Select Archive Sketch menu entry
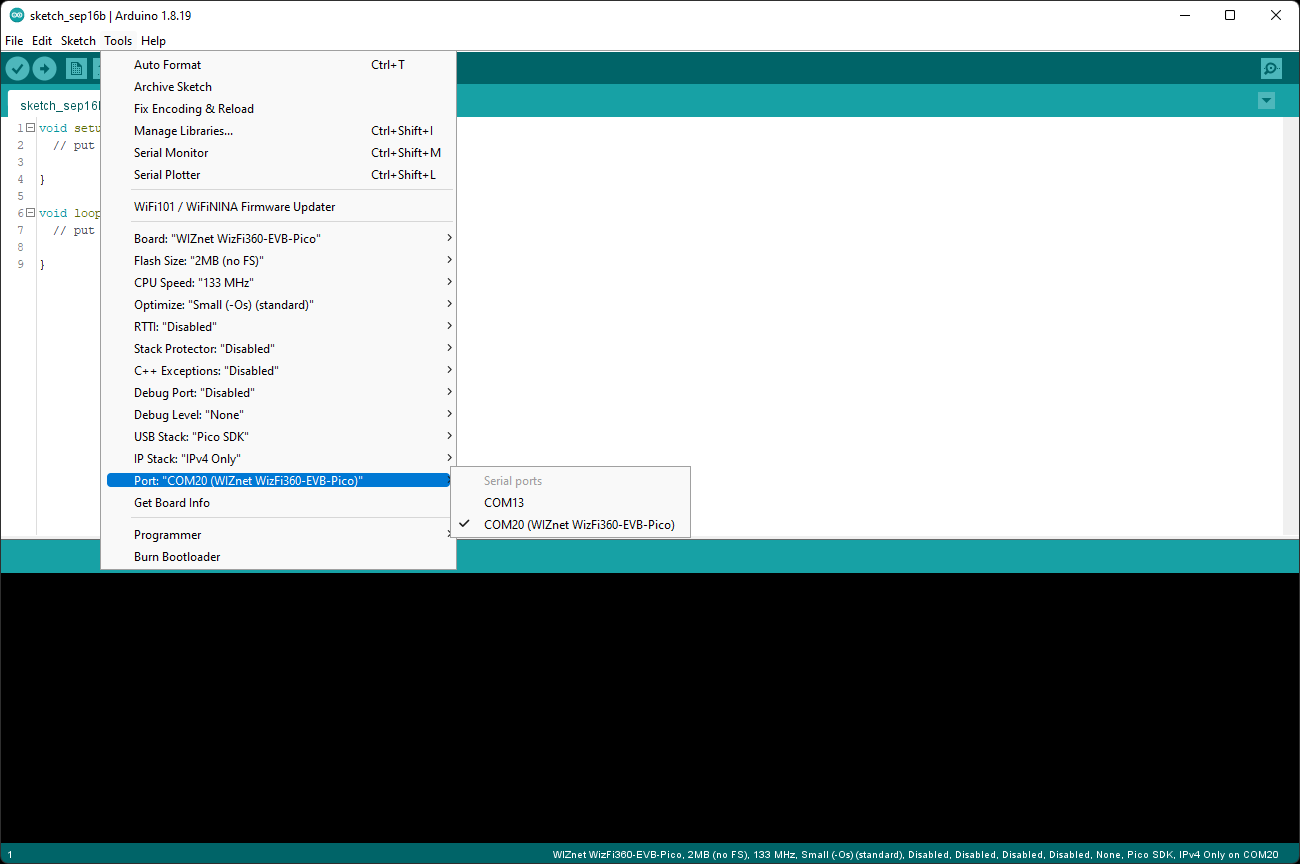The height and width of the screenshot is (864, 1300). click(279, 87)
